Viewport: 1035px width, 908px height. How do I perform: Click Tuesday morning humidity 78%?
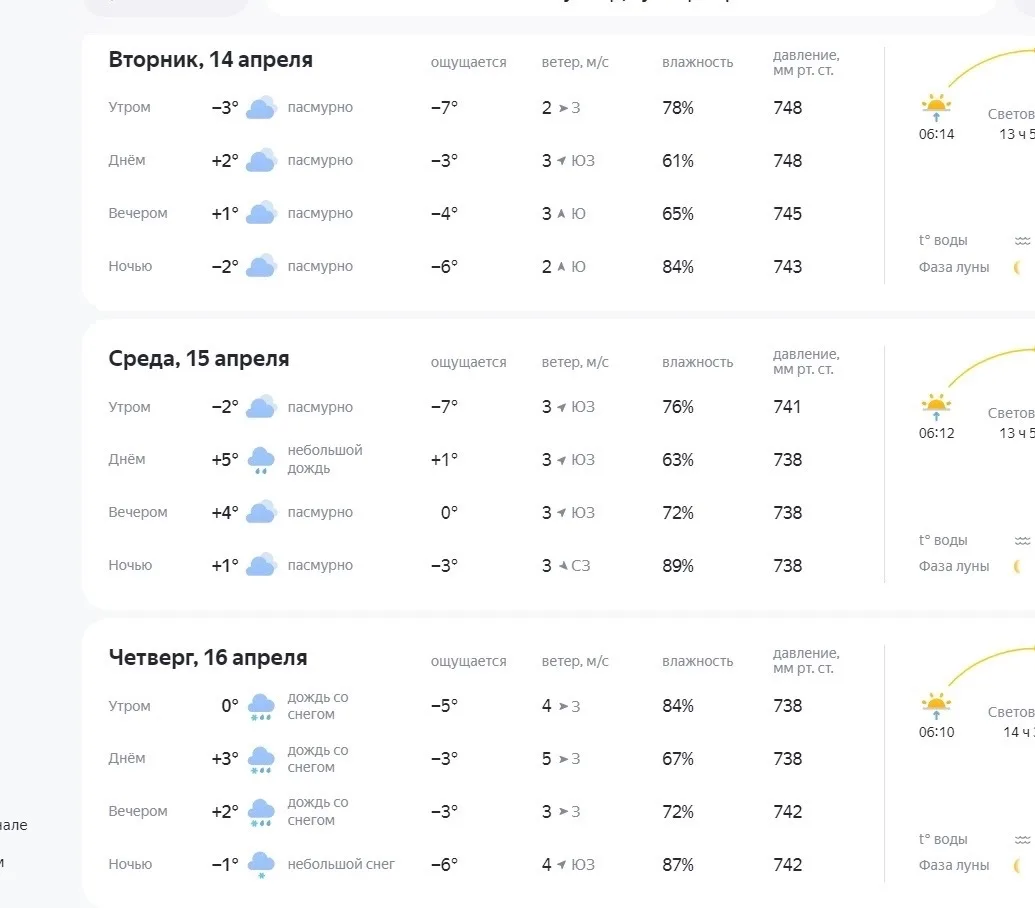pyautogui.click(x=678, y=108)
